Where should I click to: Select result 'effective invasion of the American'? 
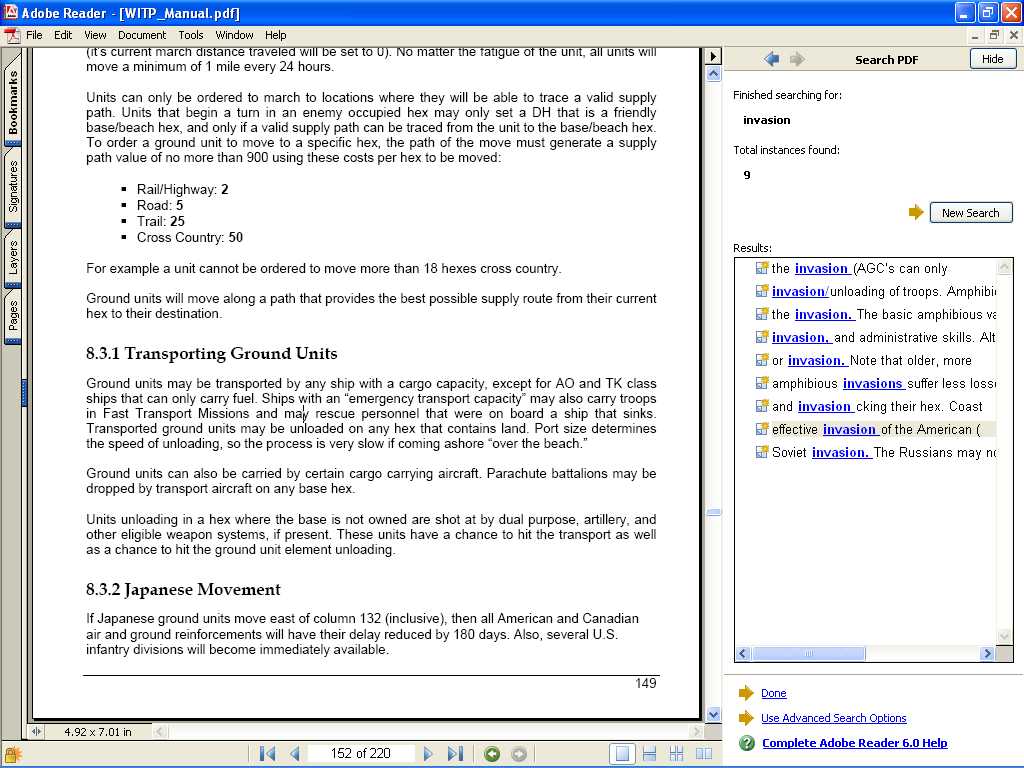[x=876, y=429]
